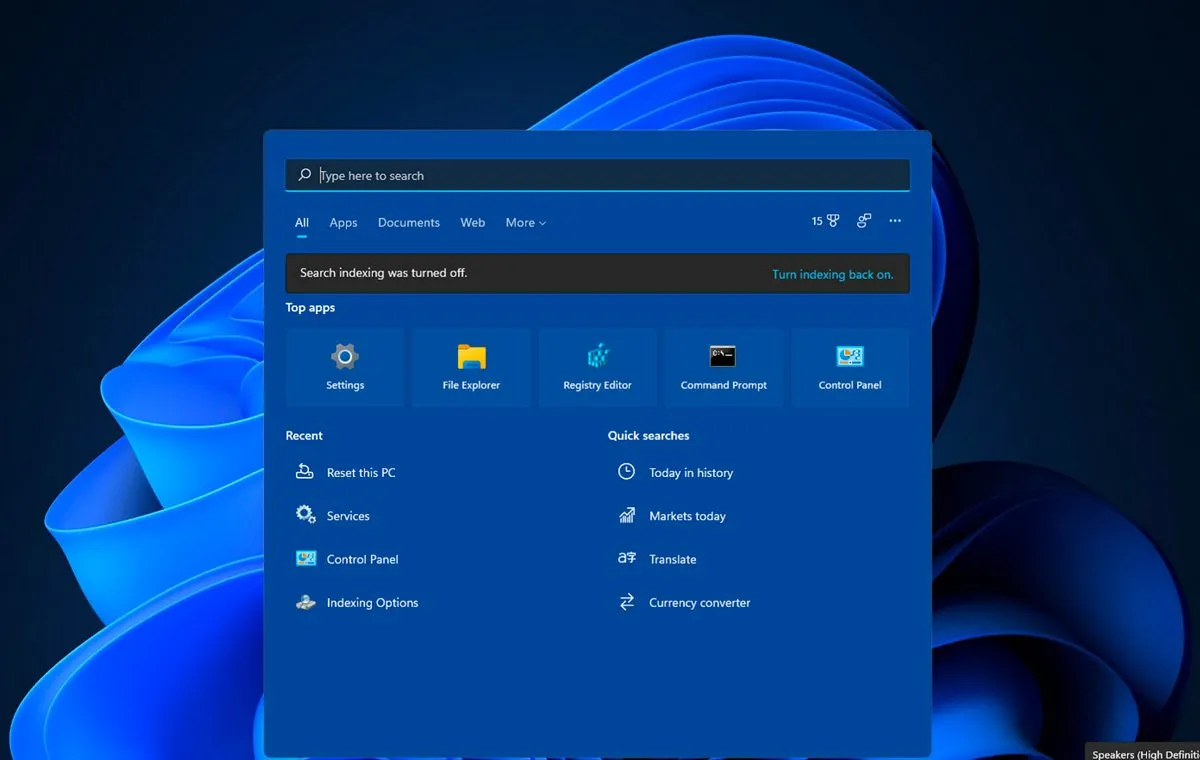Select the Web search tab
1200x760 pixels.
coord(472,223)
